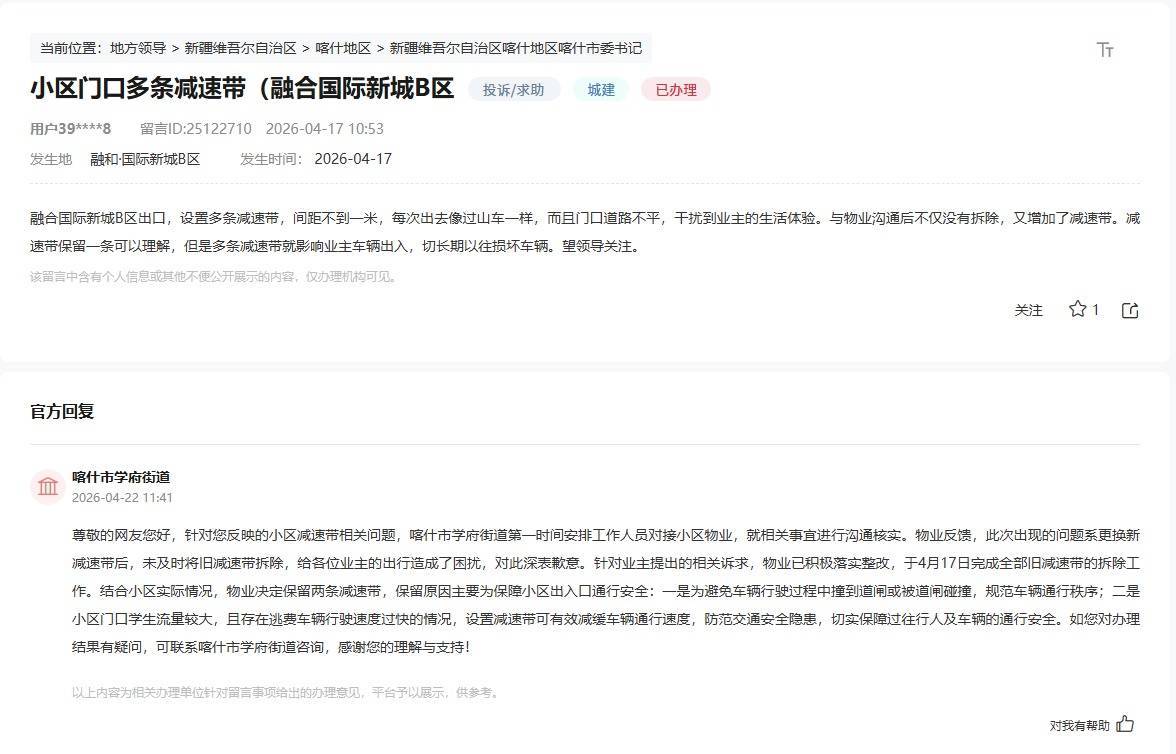Click the thumbs-up helpful icon
The image size is (1176, 754).
(x=1125, y=724)
